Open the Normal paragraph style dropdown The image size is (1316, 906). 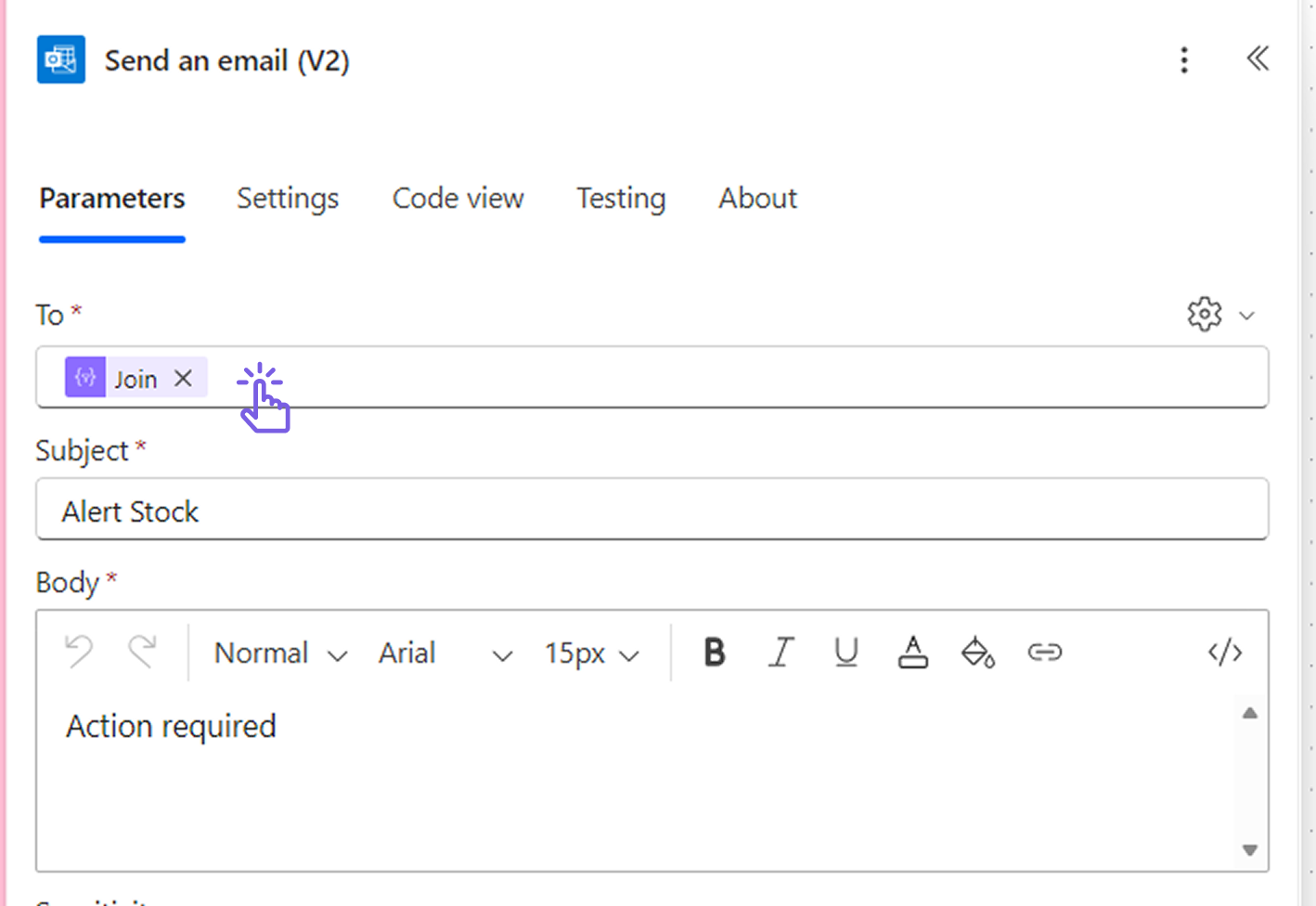pyautogui.click(x=279, y=654)
